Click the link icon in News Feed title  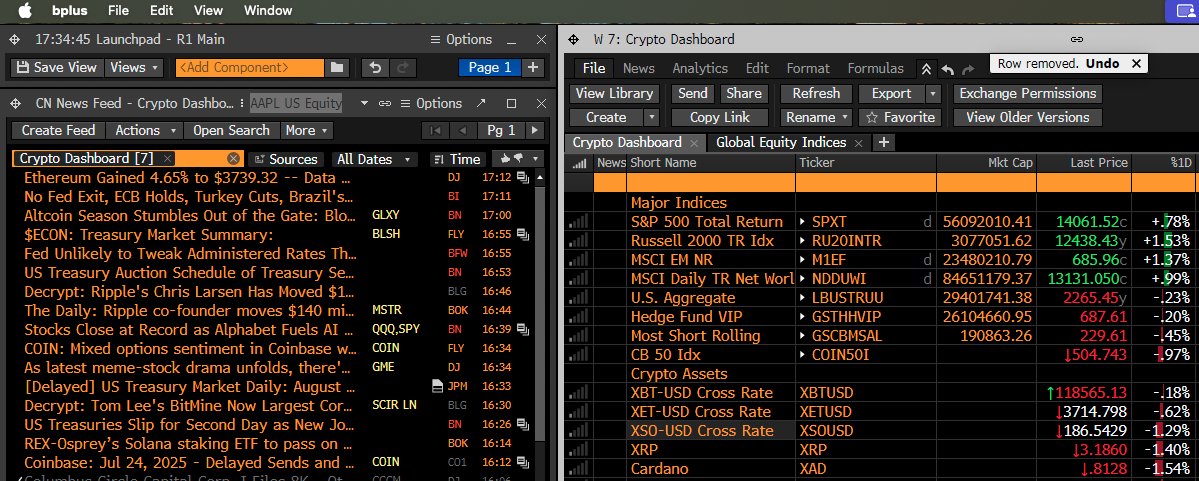(385, 103)
